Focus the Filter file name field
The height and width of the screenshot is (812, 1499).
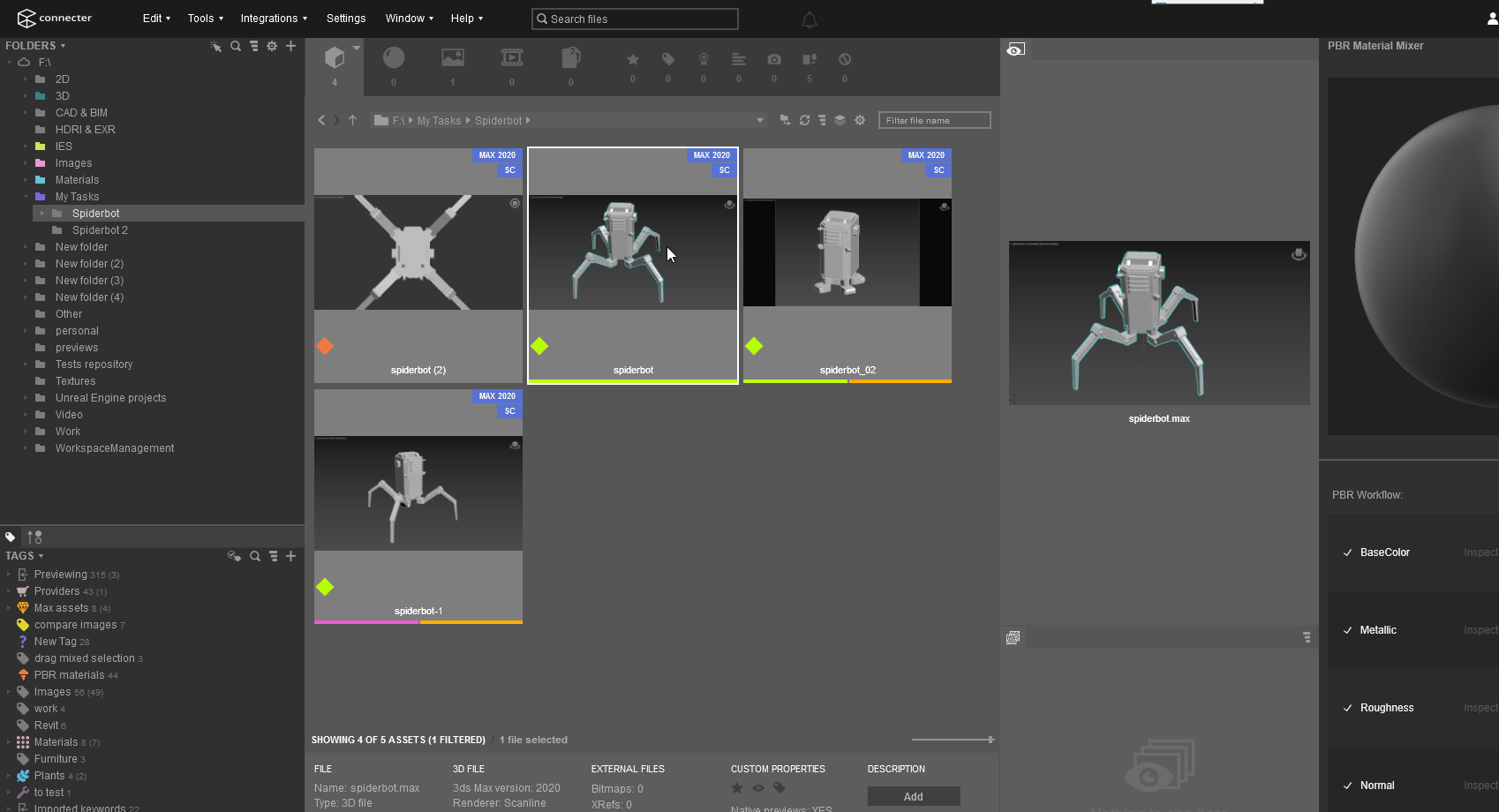(935, 120)
